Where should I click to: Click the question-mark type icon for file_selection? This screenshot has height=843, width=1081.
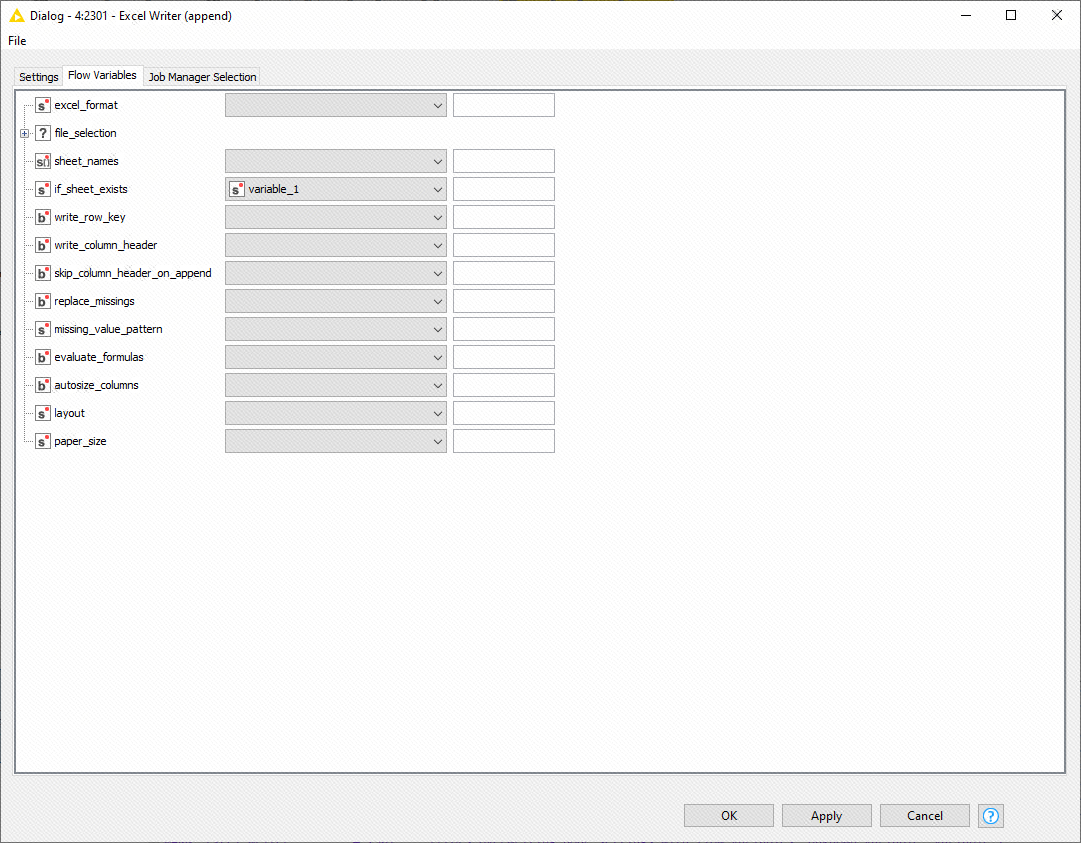tap(42, 132)
